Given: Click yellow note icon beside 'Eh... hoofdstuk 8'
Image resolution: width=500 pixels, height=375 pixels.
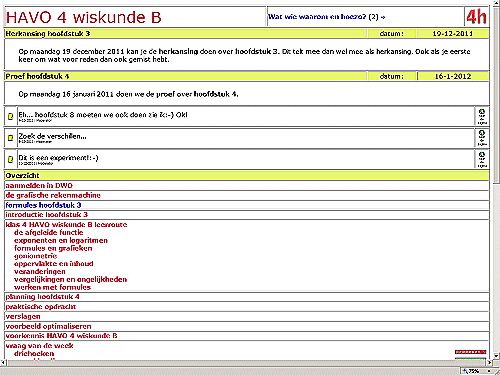Looking at the screenshot, I should (x=10, y=116).
